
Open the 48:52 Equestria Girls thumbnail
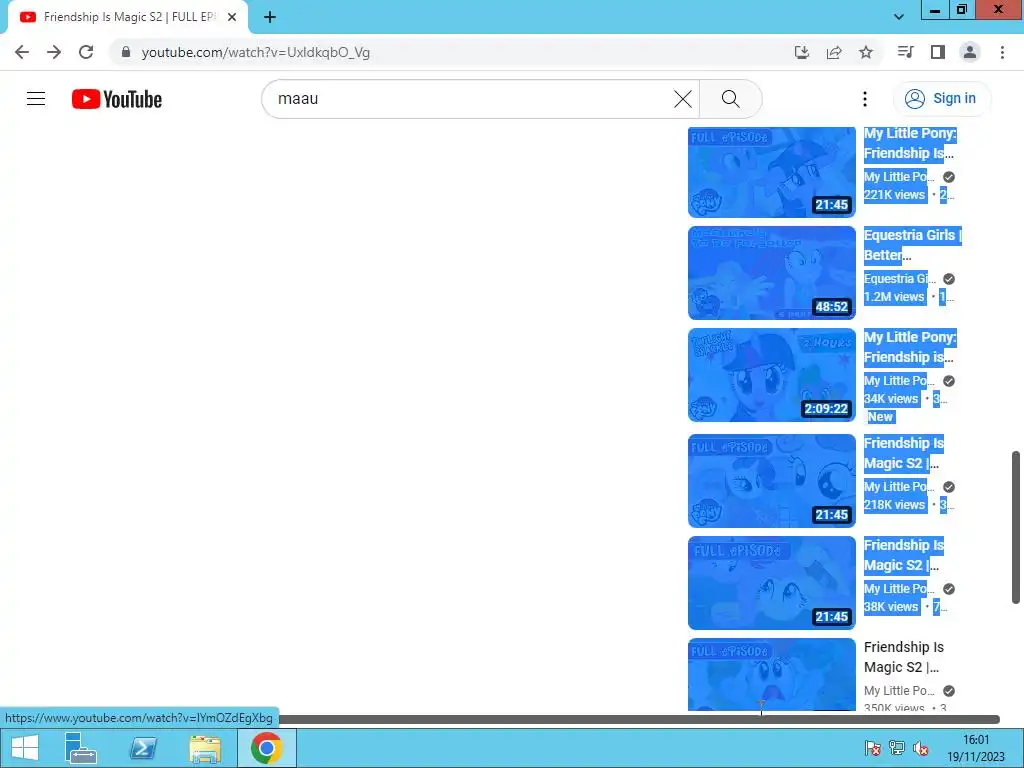click(x=771, y=273)
